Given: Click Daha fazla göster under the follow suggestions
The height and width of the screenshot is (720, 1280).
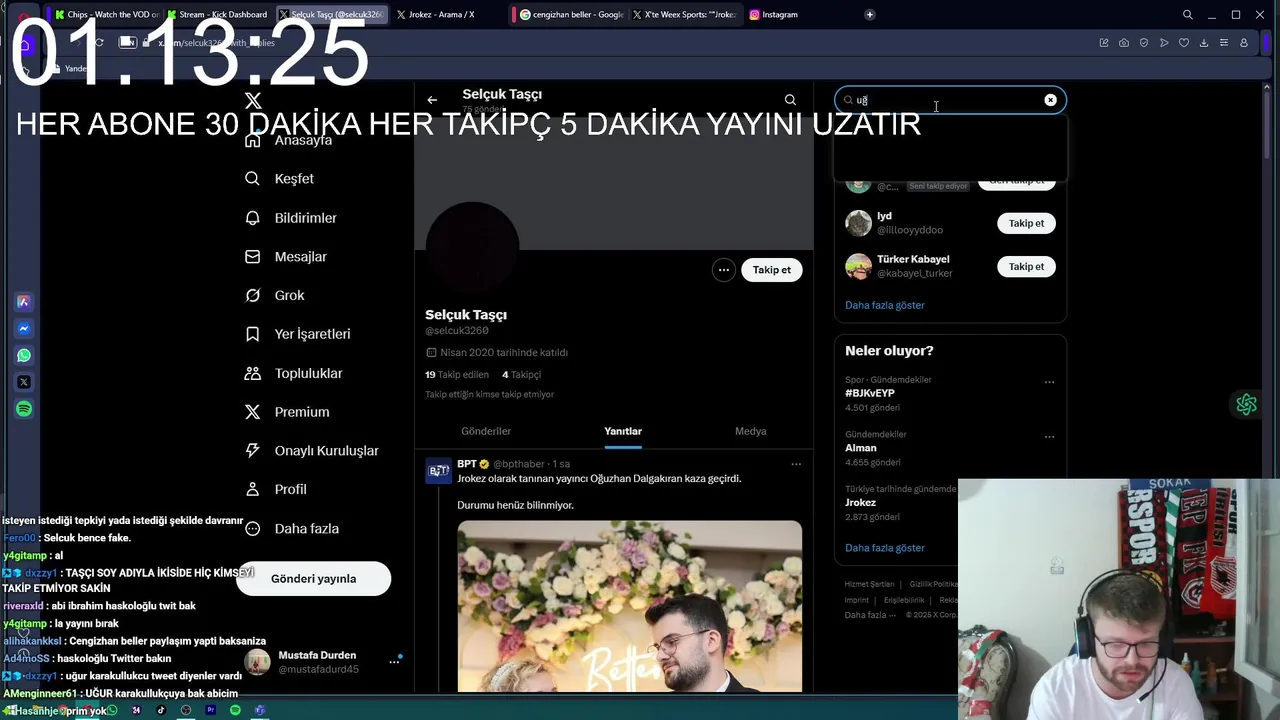Looking at the screenshot, I should 884,305.
